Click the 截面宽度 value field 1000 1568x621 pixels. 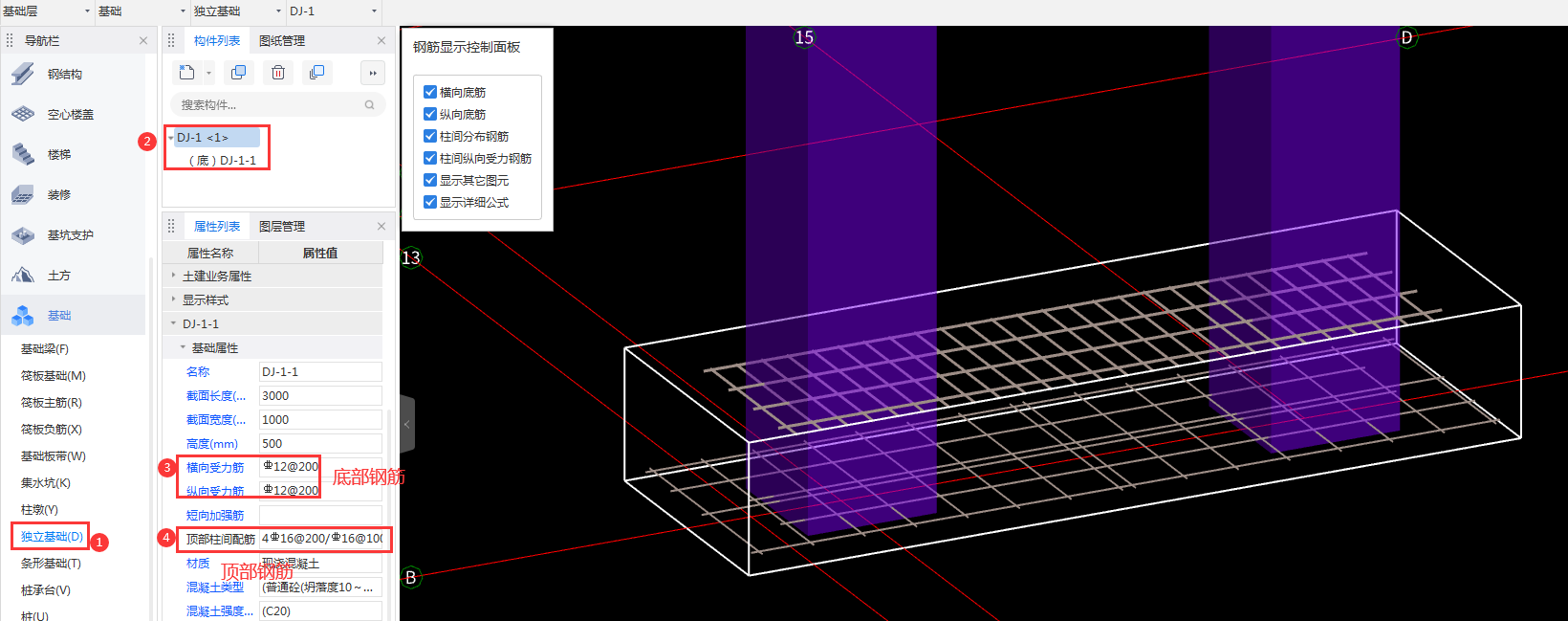pyautogui.click(x=320, y=419)
